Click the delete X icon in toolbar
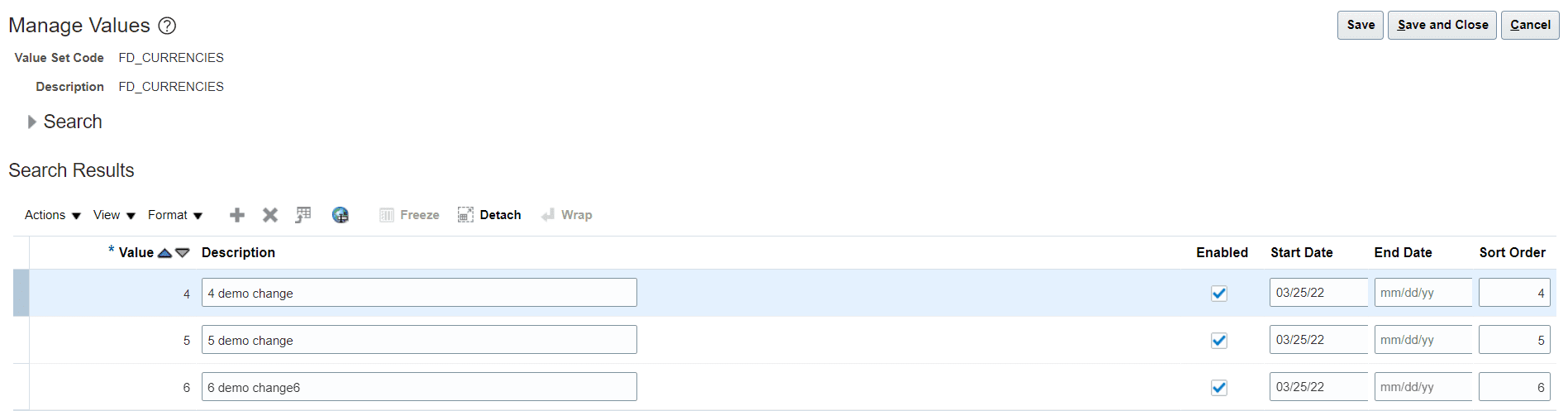 (270, 215)
